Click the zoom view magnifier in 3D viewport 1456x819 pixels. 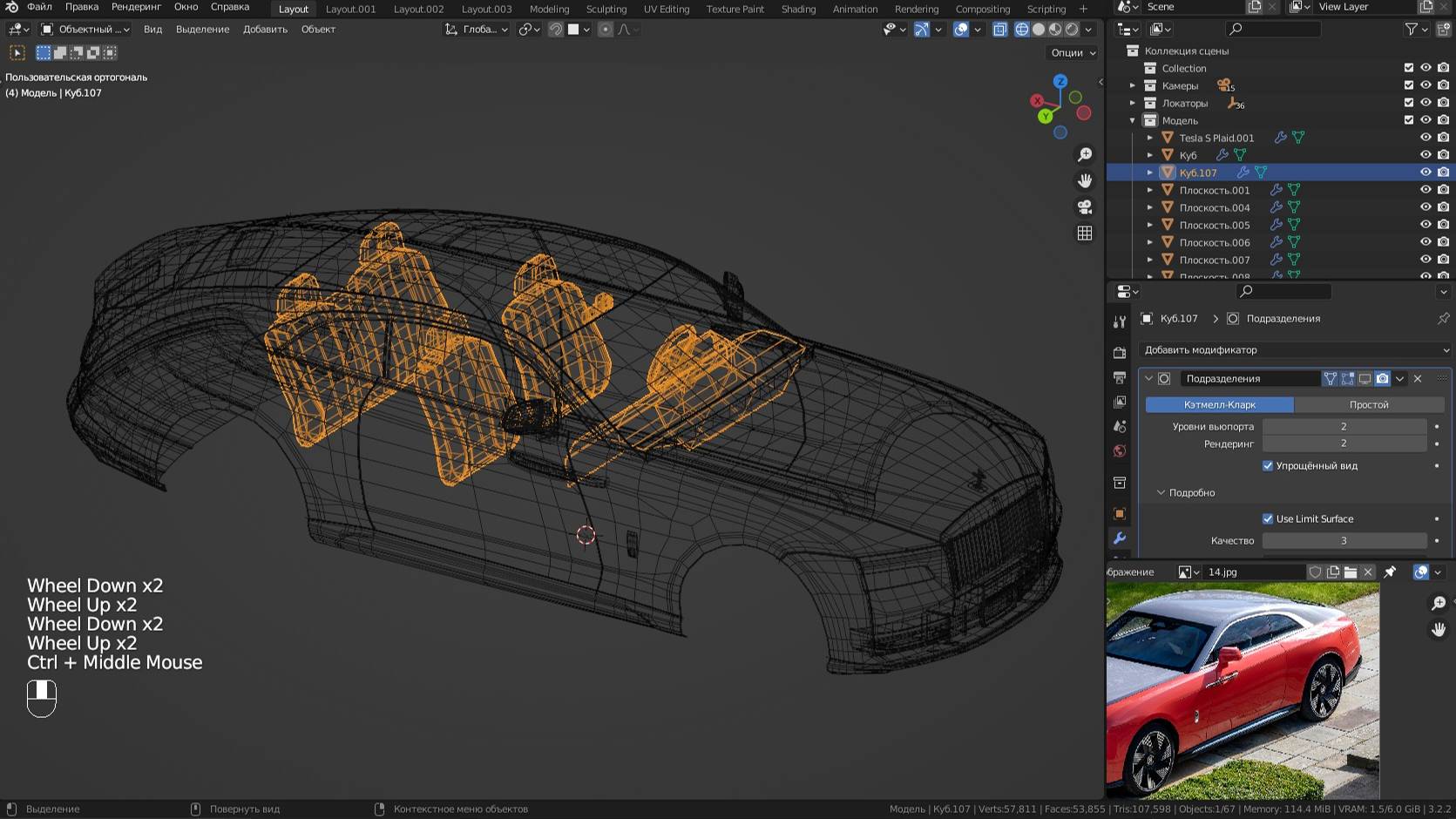pos(1085,155)
